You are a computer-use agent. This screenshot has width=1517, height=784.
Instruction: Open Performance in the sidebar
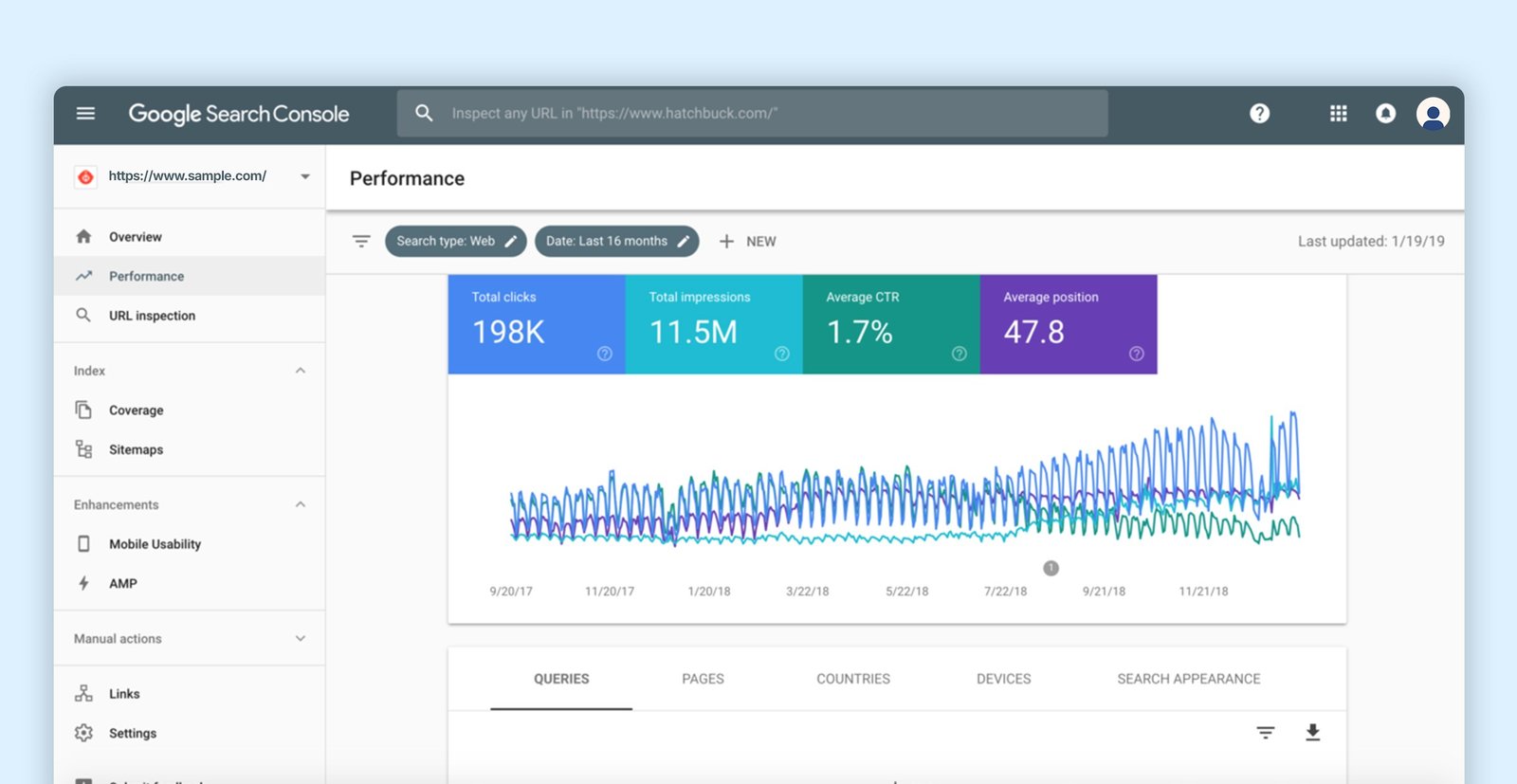(190, 276)
